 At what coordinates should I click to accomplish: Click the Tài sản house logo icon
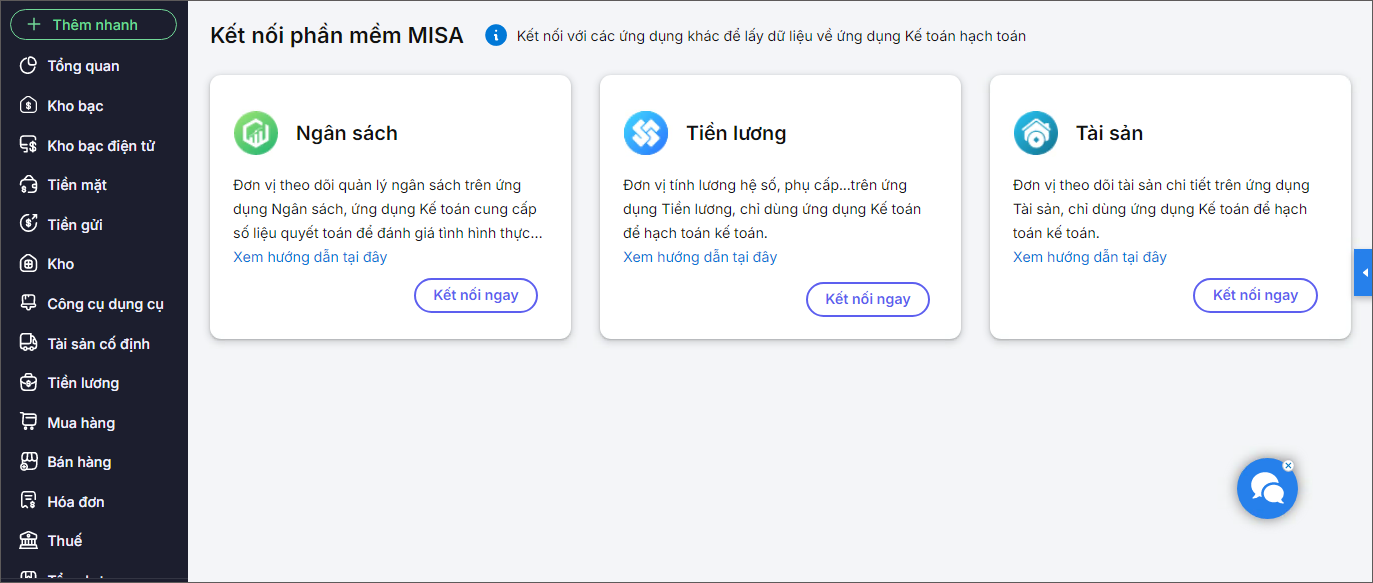(x=1036, y=133)
